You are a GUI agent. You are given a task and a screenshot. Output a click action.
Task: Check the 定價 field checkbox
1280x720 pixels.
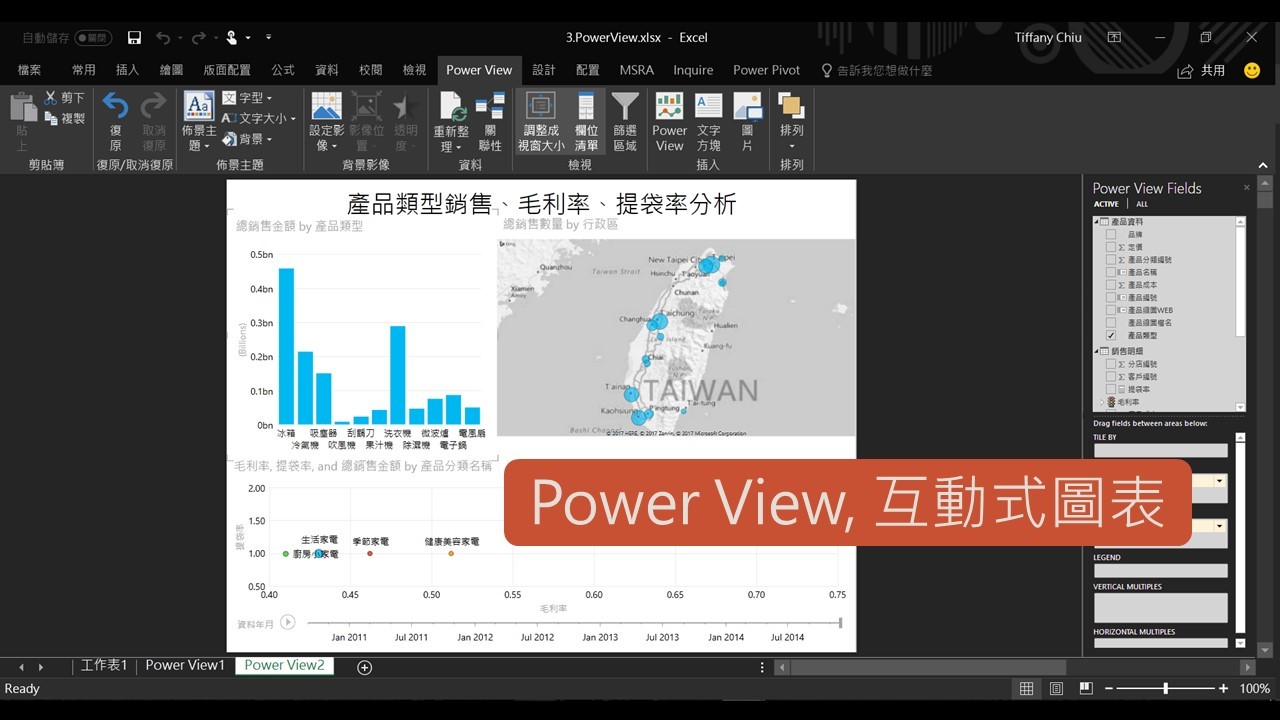pyautogui.click(x=1110, y=246)
